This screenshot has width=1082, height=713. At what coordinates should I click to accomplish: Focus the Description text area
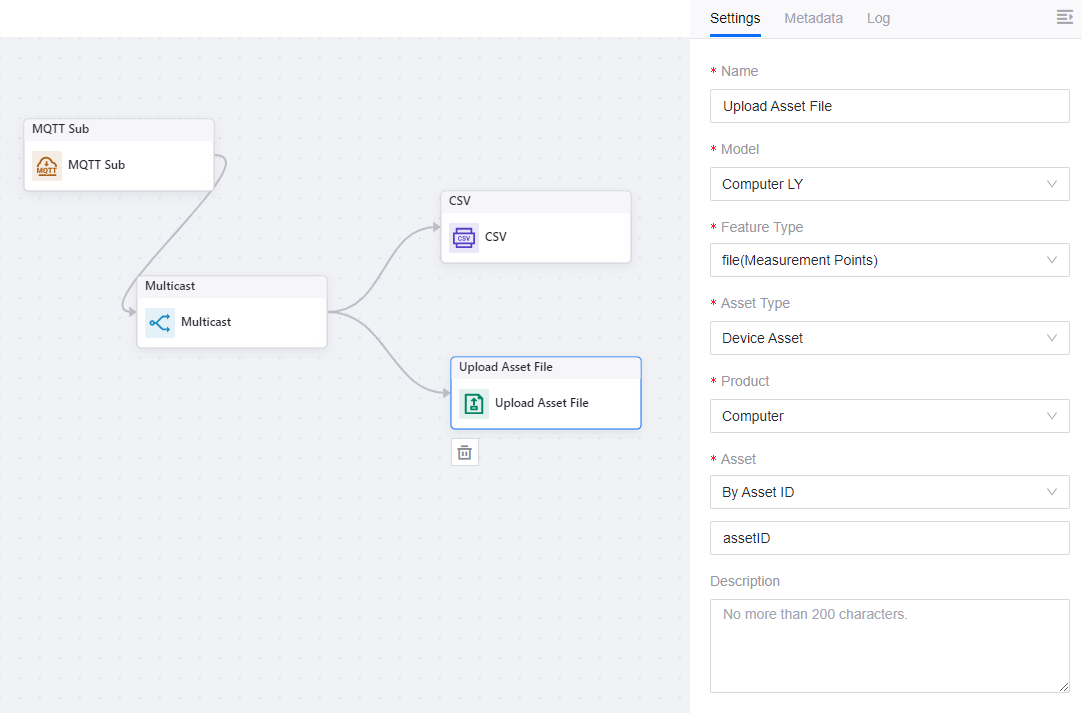[x=889, y=645]
